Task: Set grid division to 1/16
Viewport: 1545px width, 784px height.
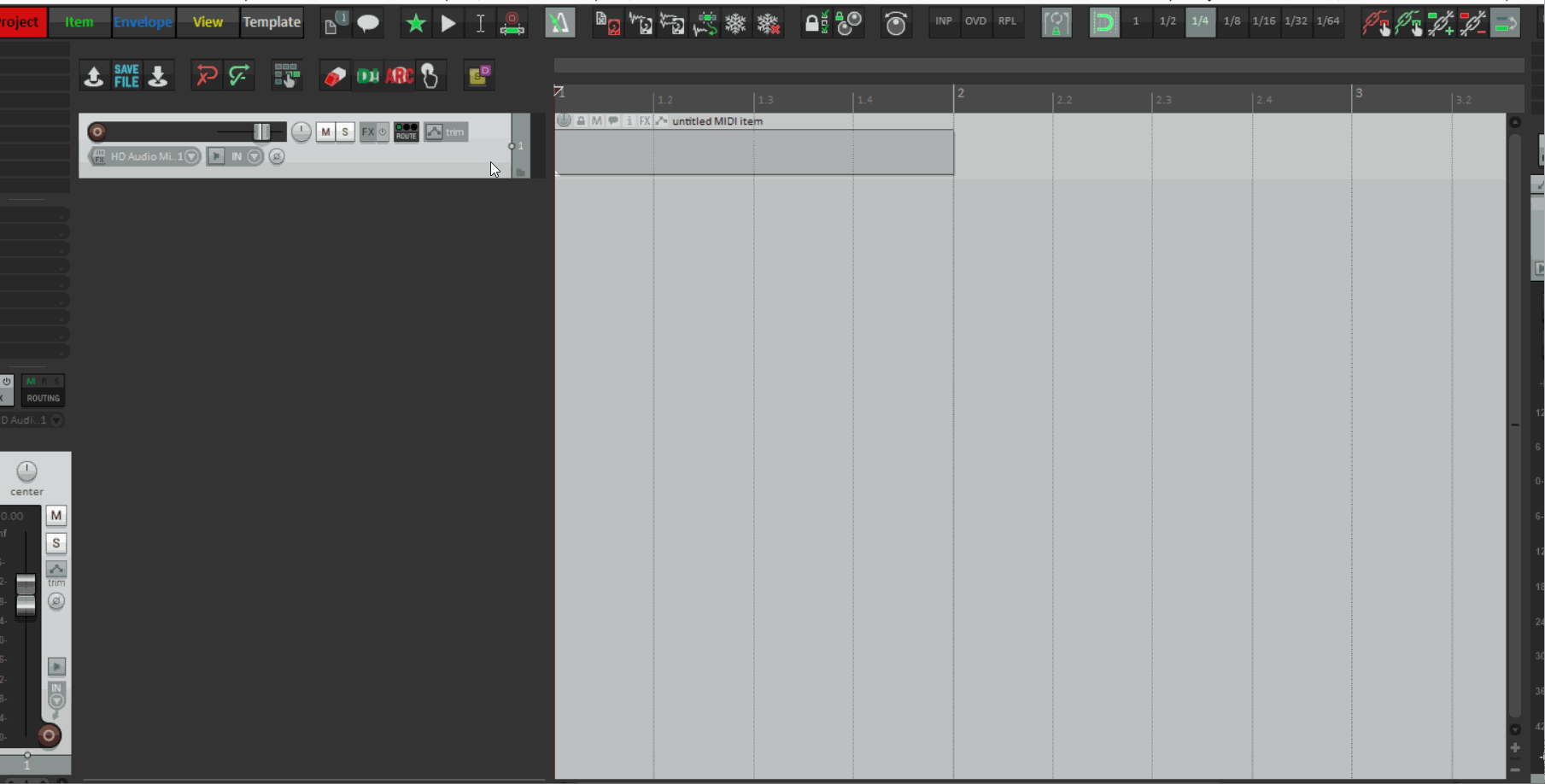Action: 1264,21
